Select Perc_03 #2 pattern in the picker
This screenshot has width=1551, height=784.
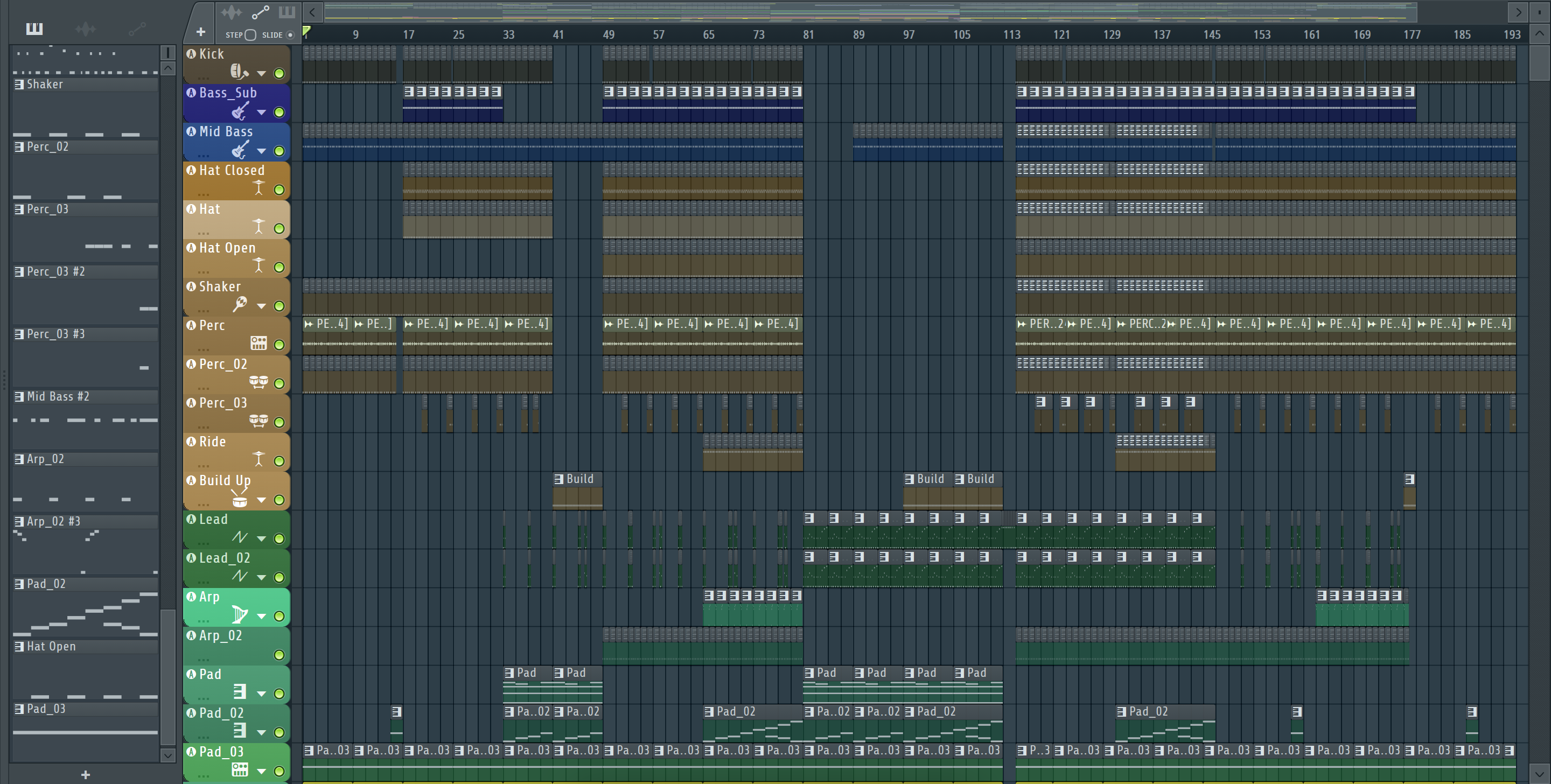point(86,271)
